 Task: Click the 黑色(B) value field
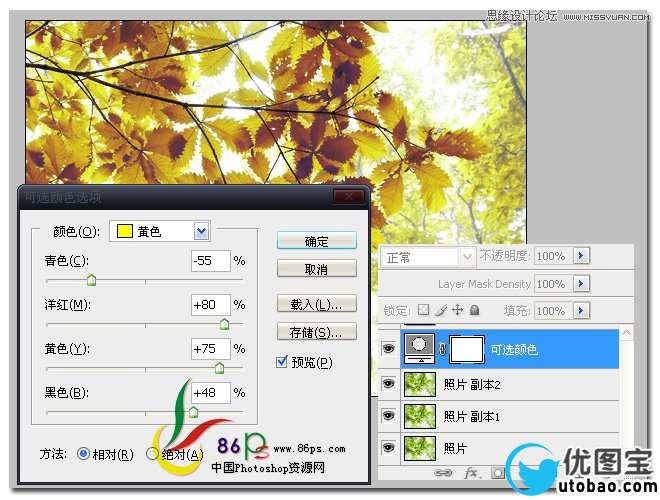point(210,393)
